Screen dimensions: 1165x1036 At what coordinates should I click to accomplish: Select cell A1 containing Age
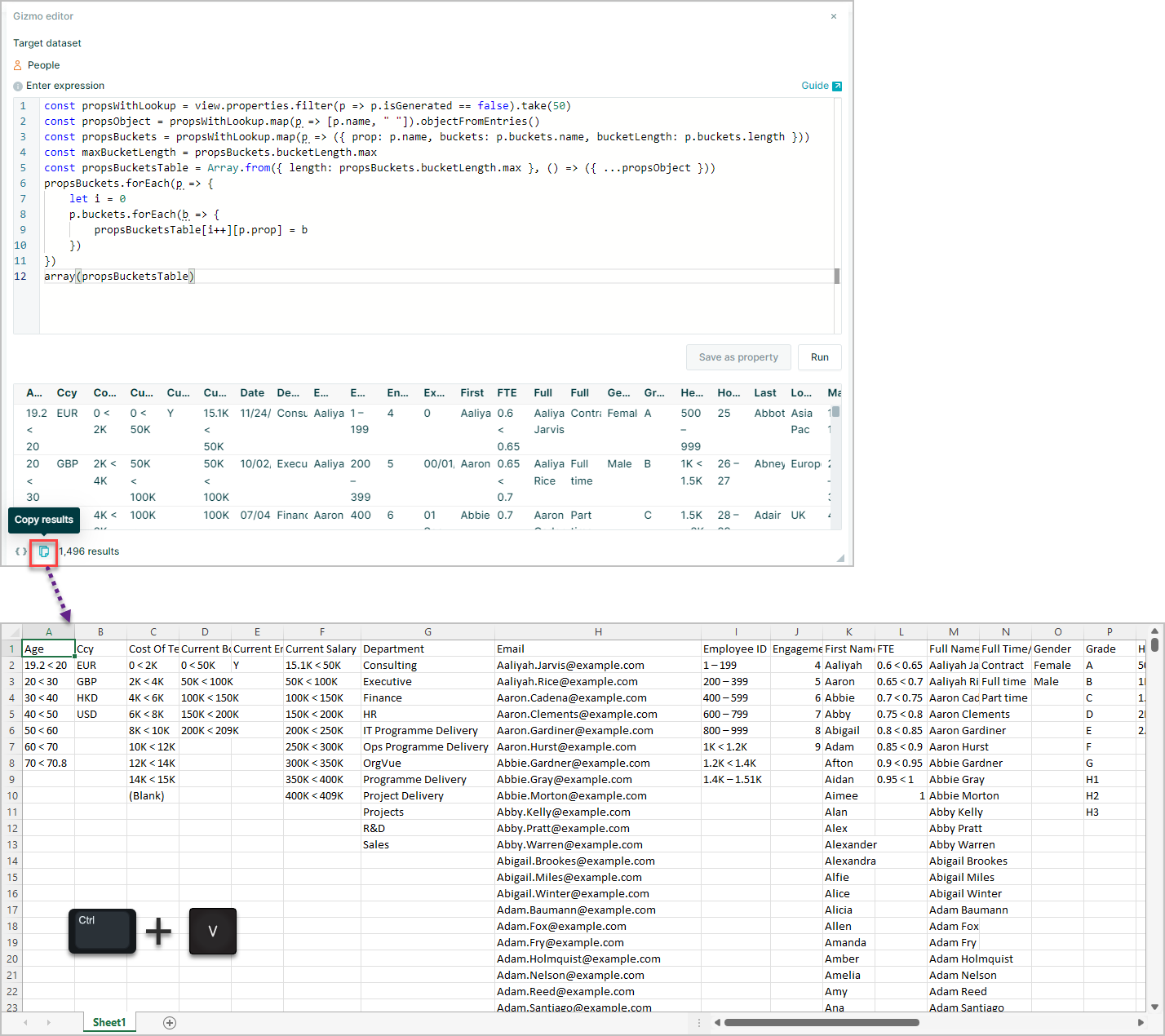(48, 648)
